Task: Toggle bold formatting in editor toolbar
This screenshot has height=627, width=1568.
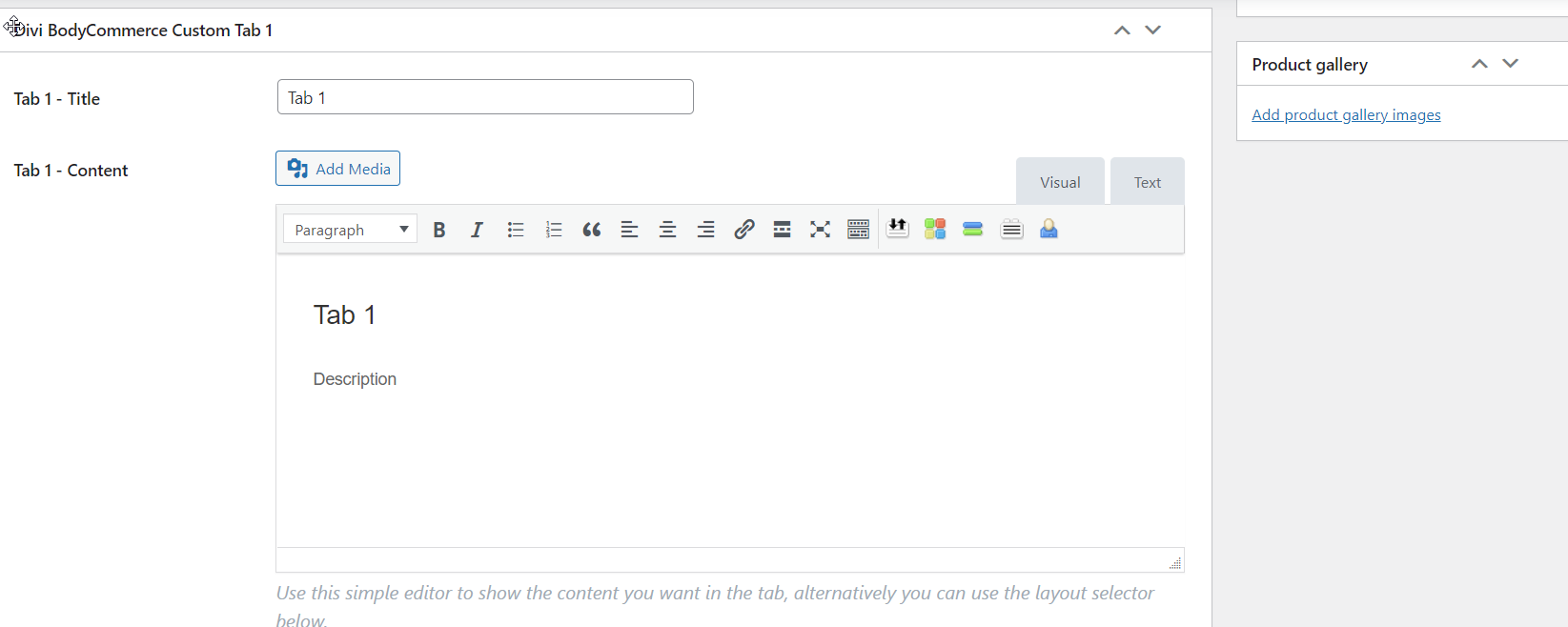Action: [x=439, y=230]
